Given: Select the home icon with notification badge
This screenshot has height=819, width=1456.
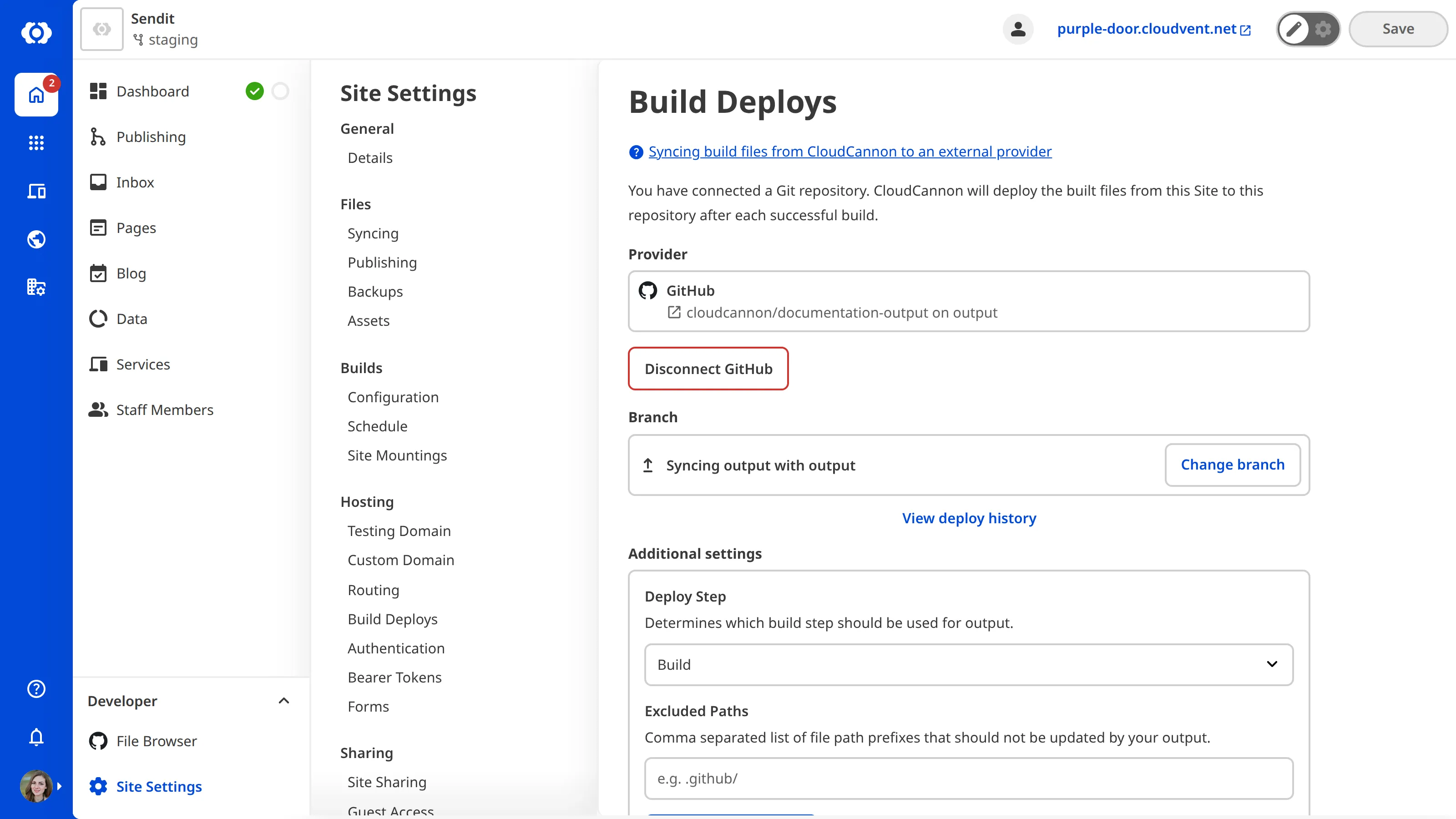Looking at the screenshot, I should [x=36, y=94].
